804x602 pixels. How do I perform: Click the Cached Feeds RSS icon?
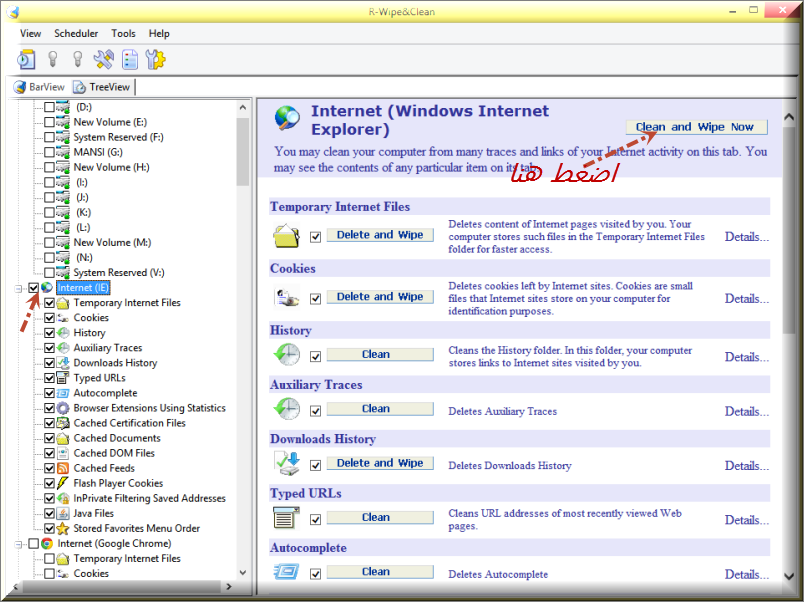[63, 468]
